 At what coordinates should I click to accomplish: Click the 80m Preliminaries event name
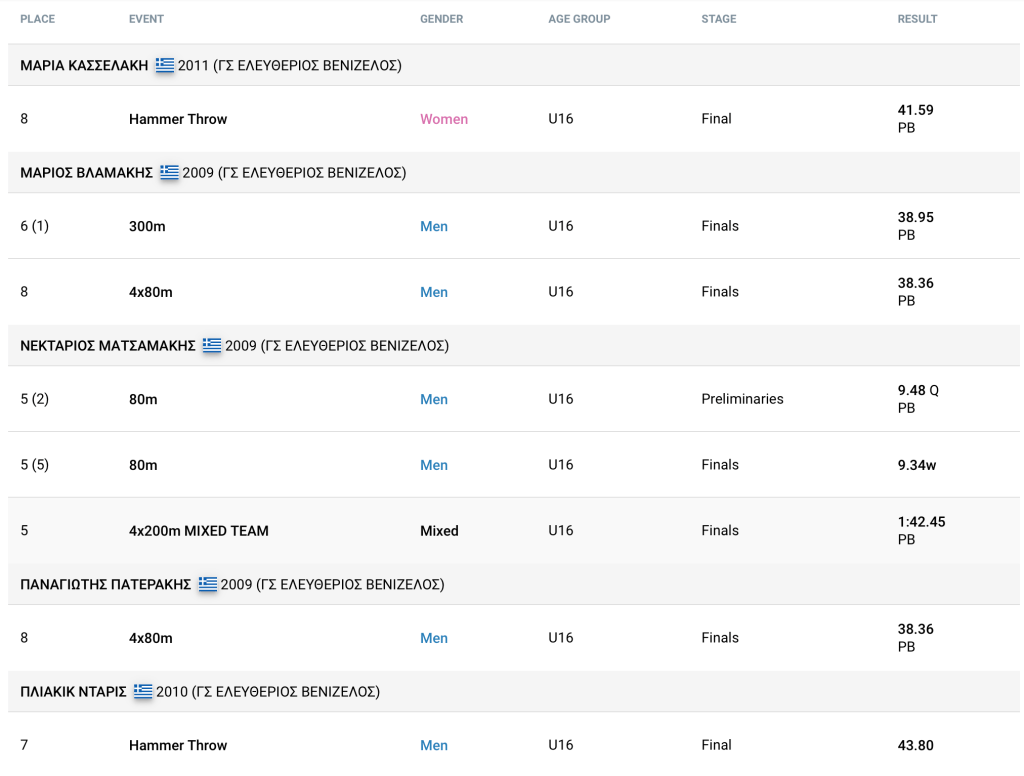click(143, 399)
